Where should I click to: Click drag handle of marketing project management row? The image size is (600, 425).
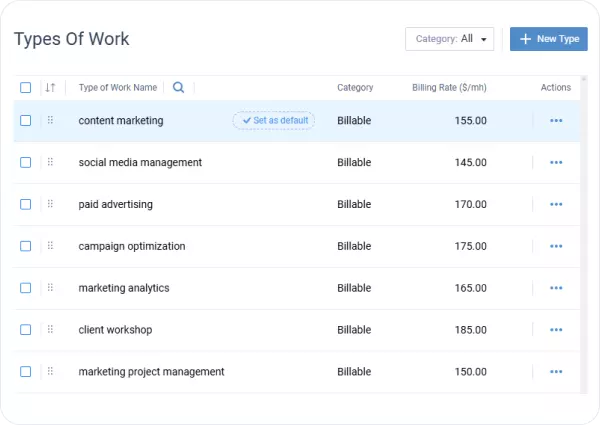click(x=50, y=371)
